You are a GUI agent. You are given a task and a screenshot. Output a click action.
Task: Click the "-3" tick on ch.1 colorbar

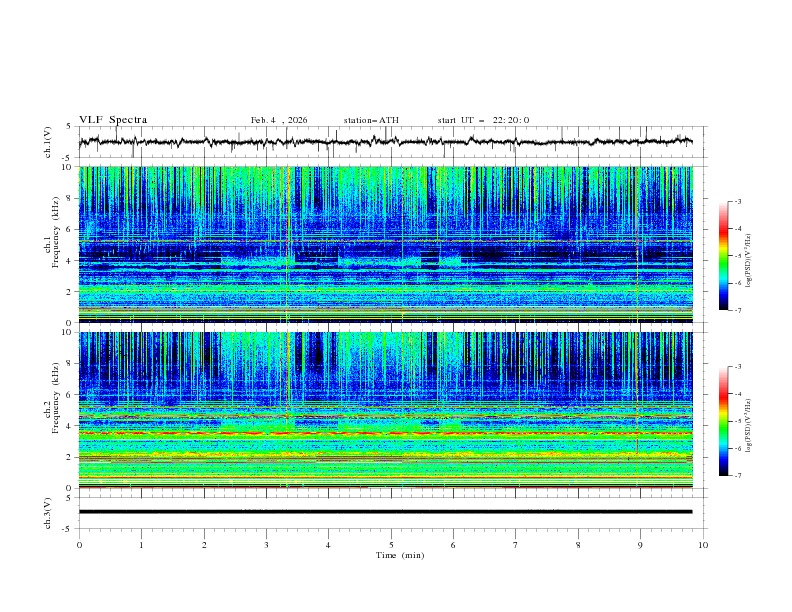click(x=738, y=201)
